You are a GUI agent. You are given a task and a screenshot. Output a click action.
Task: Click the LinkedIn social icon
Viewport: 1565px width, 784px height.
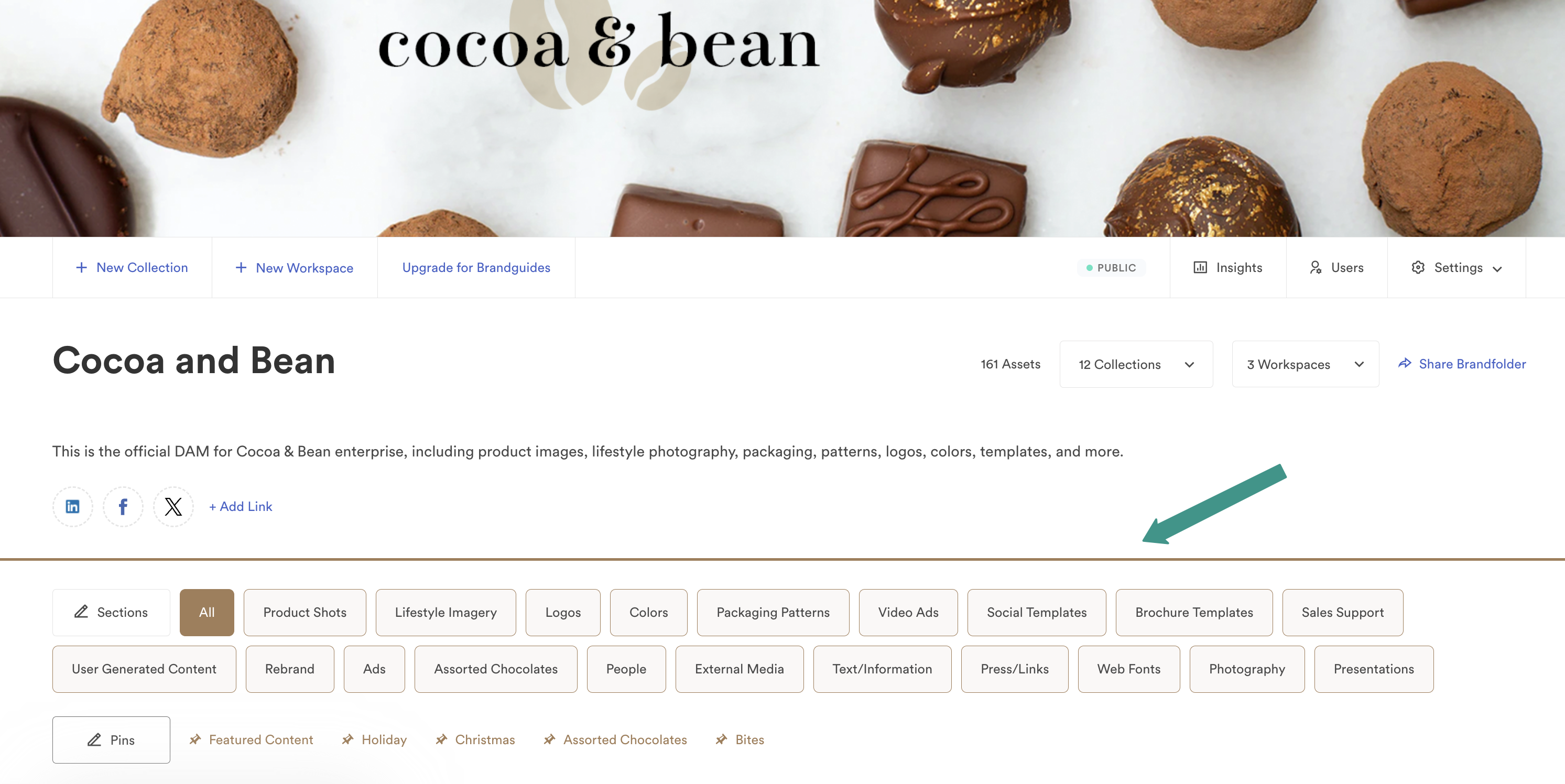[73, 506]
